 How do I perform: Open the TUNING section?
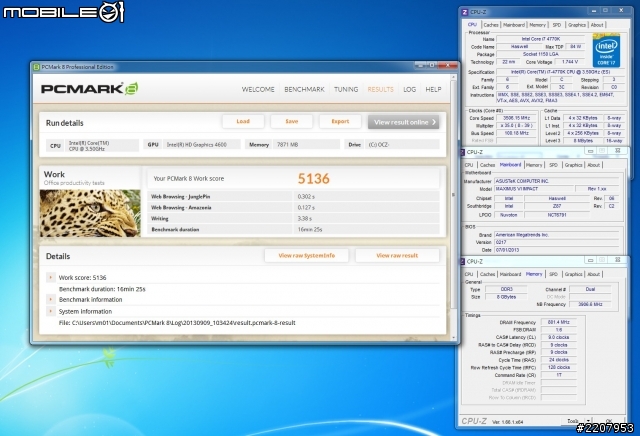346,89
